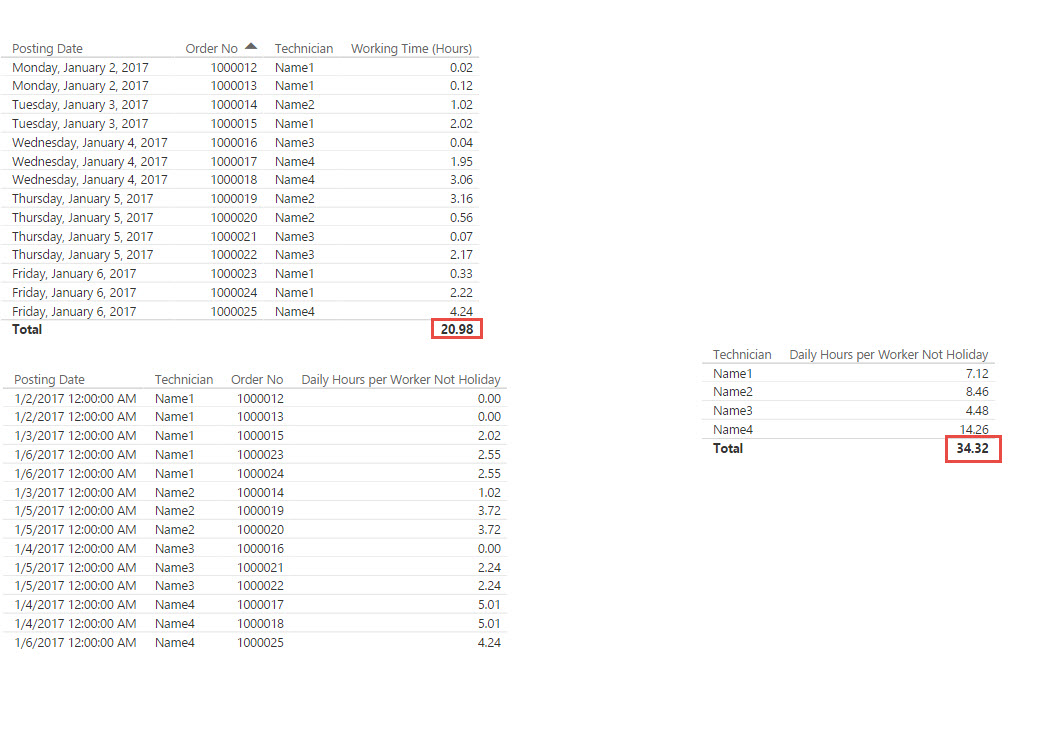Image resolution: width=1048 pixels, height=735 pixels.
Task: Select the Tuesday, January 3, 2017 date for order 1000014
Action: (80, 105)
